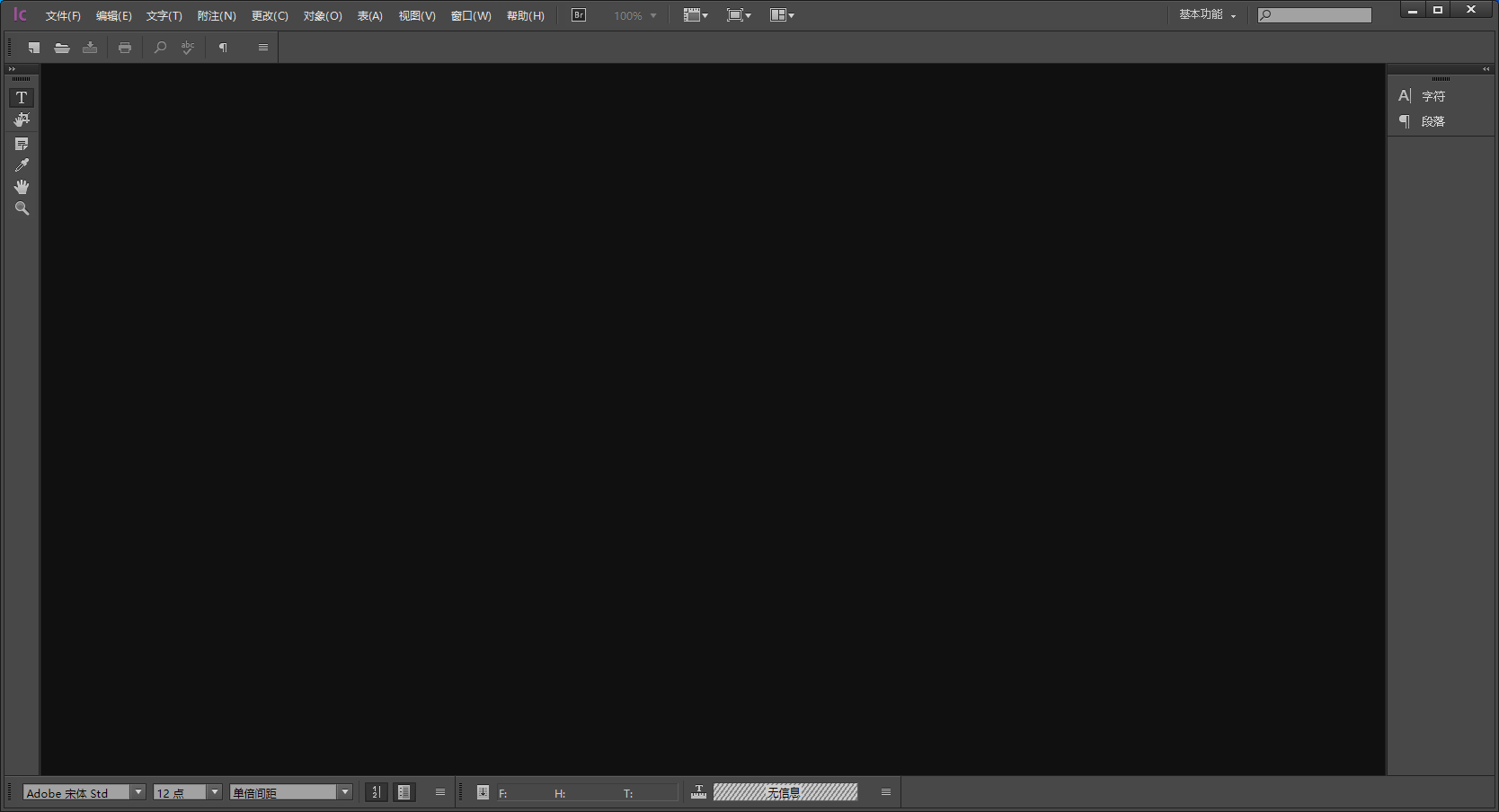Click the search input field at top right
1499x812 pixels.
[1317, 14]
